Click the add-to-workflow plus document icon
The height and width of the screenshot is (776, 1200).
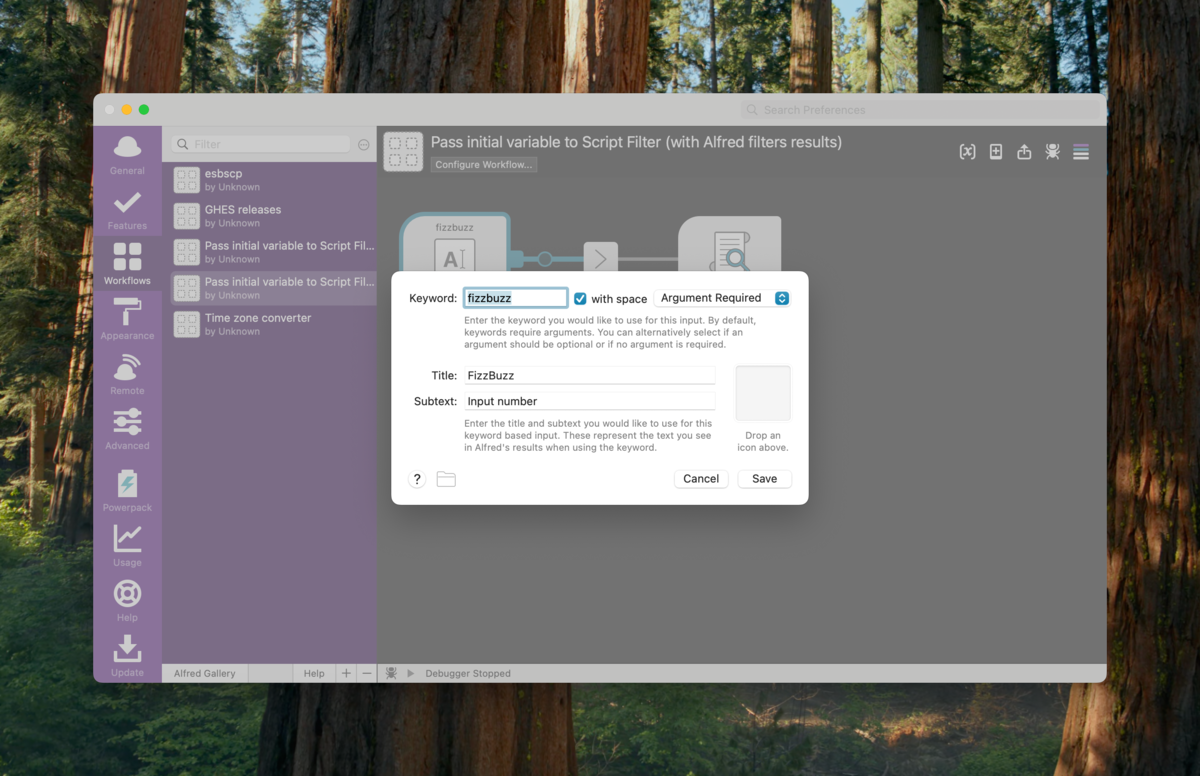pyautogui.click(x=996, y=152)
